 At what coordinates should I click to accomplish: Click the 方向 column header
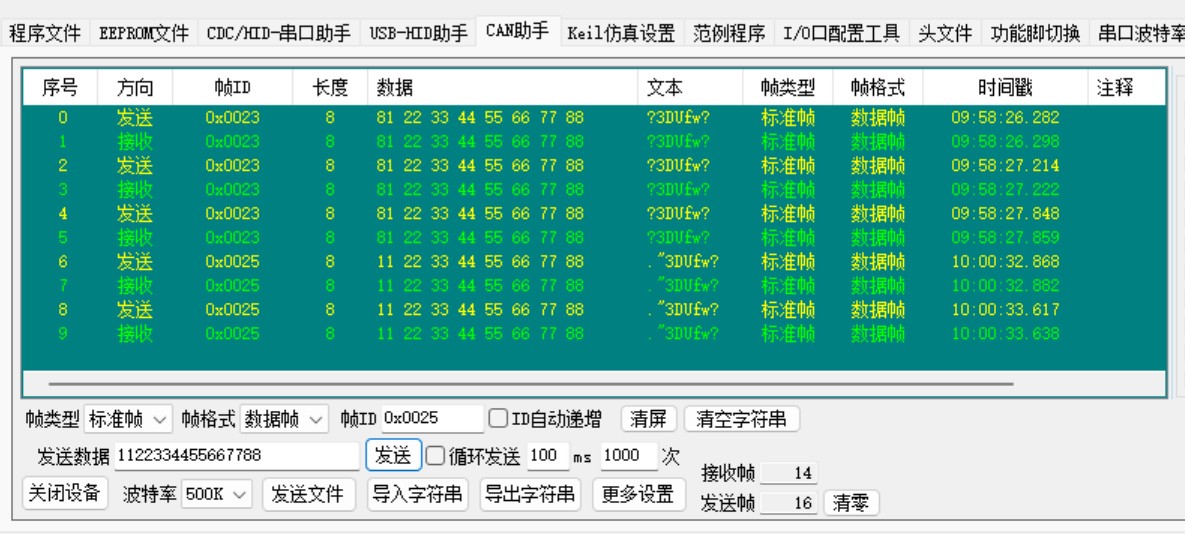135,88
